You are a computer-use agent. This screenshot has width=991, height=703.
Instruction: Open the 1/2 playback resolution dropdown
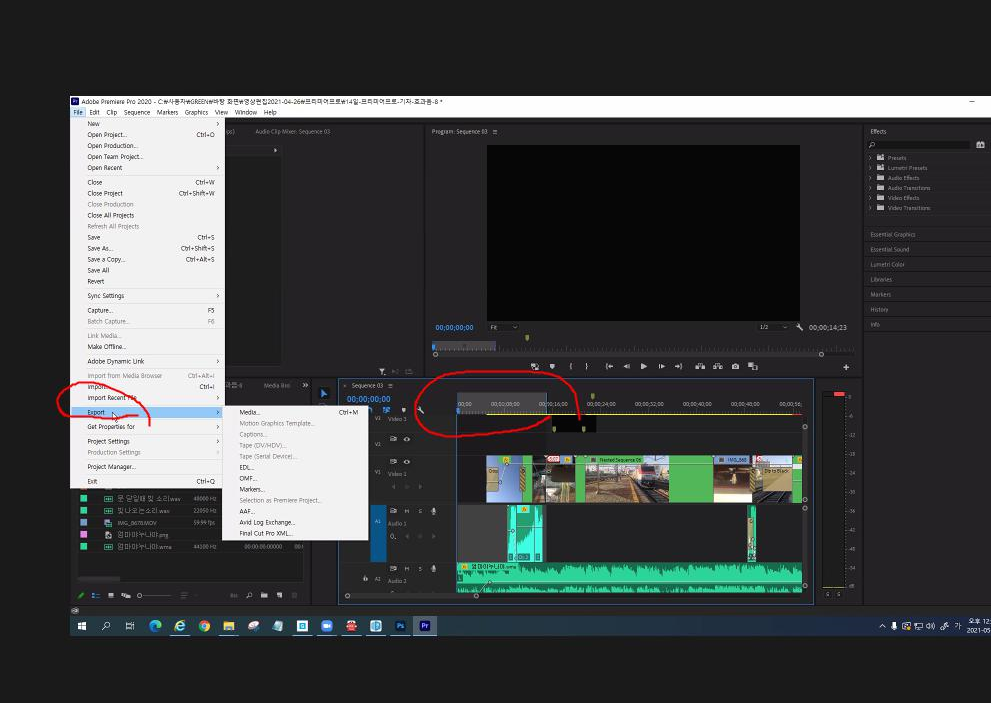coord(773,327)
